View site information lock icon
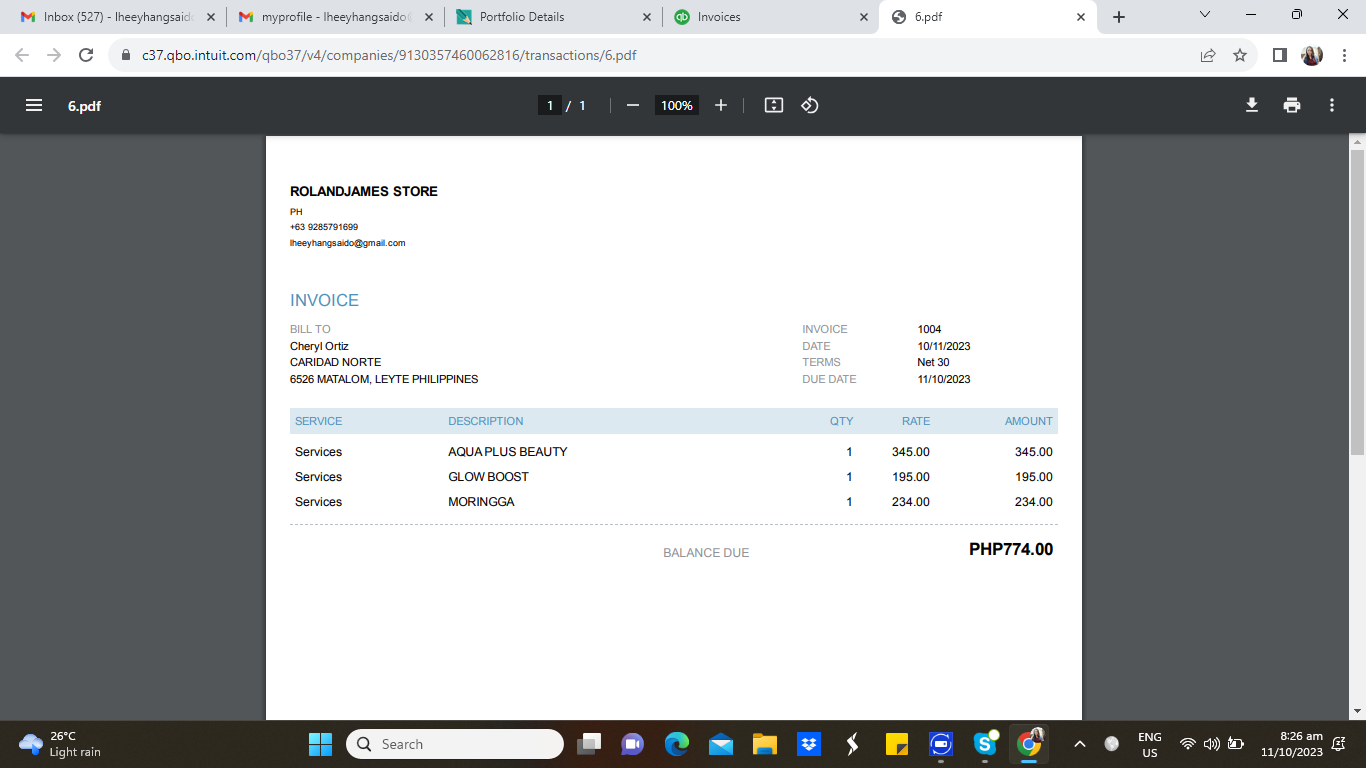 tap(126, 55)
